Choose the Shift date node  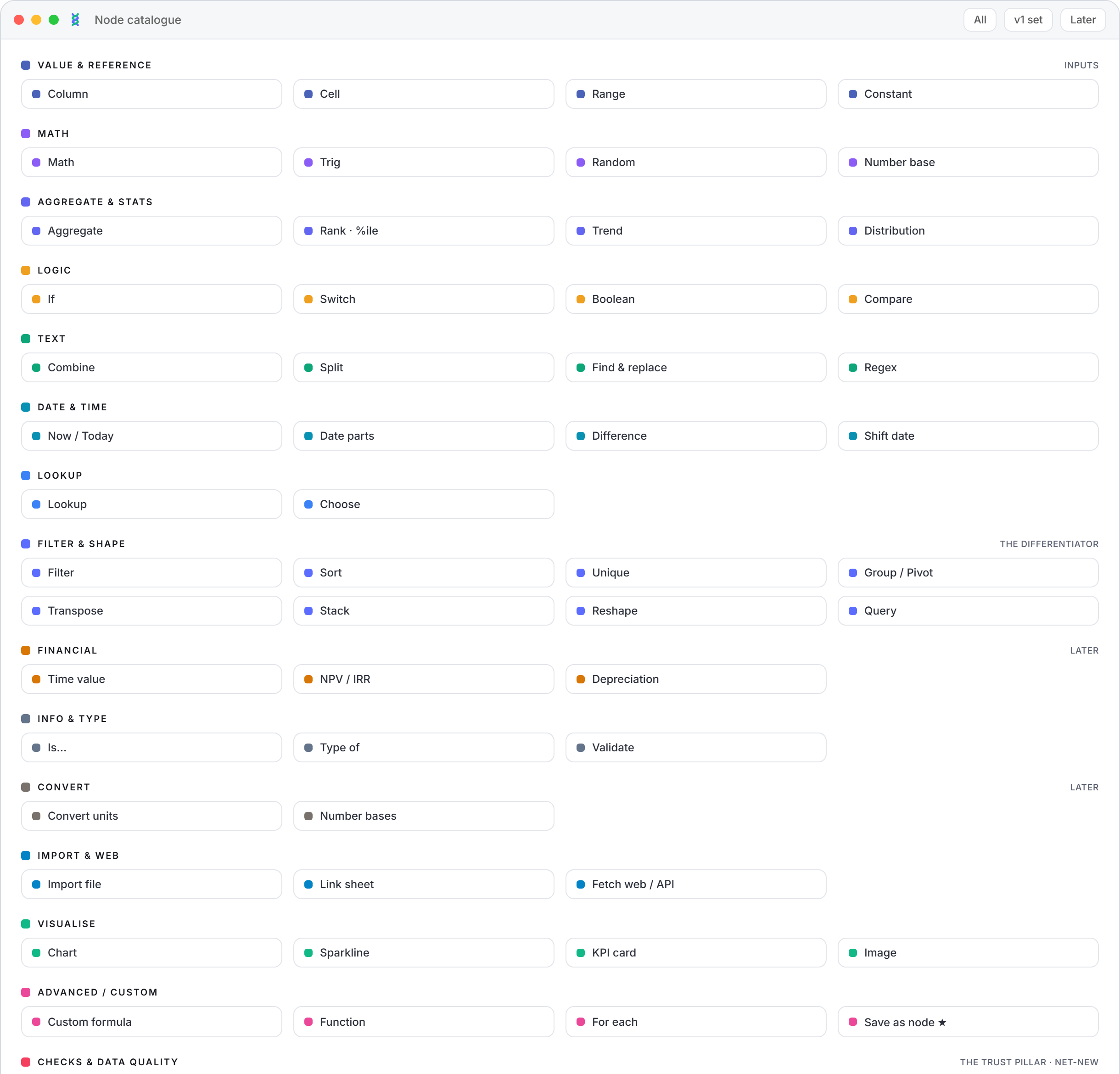click(968, 436)
